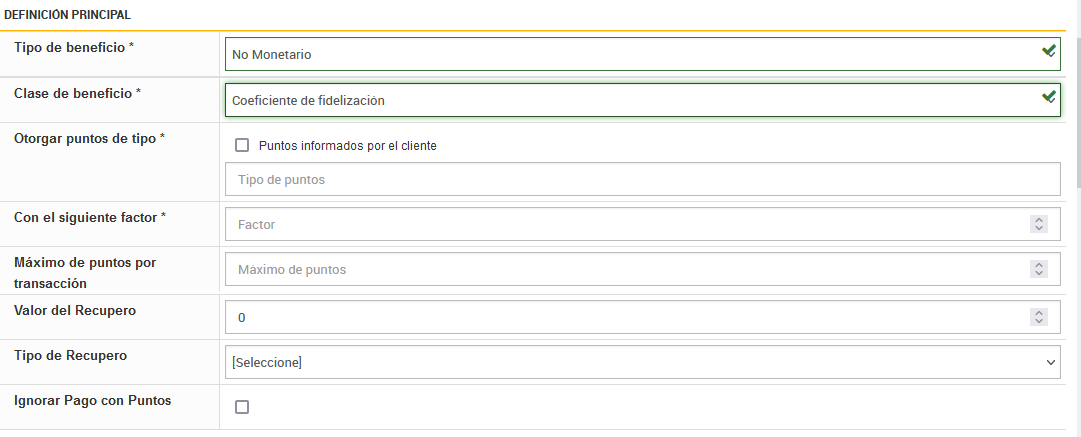1081x437 pixels.
Task: Decrease Factor with the stepper down arrow
Action: (1039, 229)
